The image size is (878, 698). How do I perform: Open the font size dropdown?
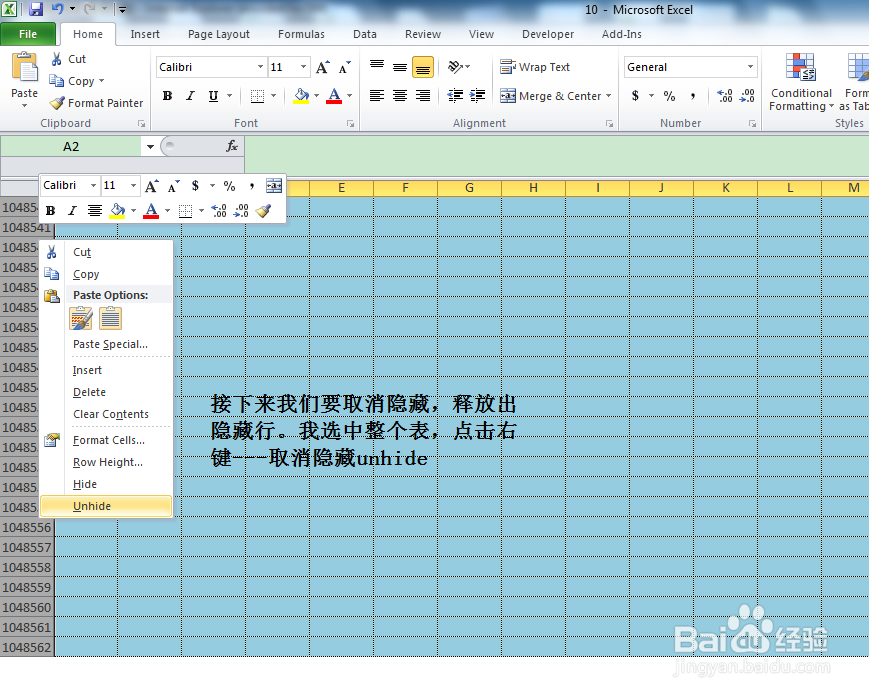pos(302,67)
